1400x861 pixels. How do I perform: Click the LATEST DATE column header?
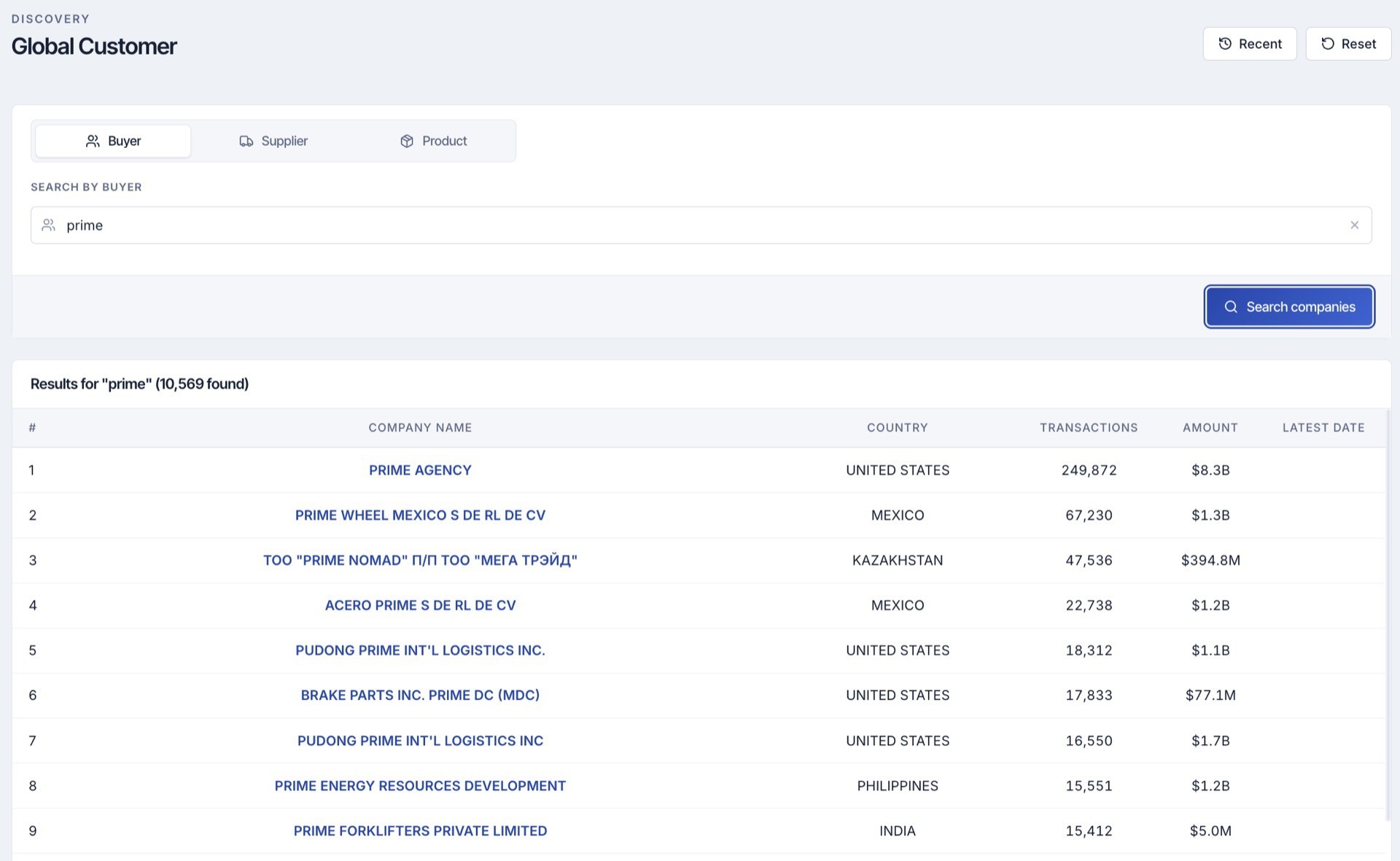(1323, 428)
